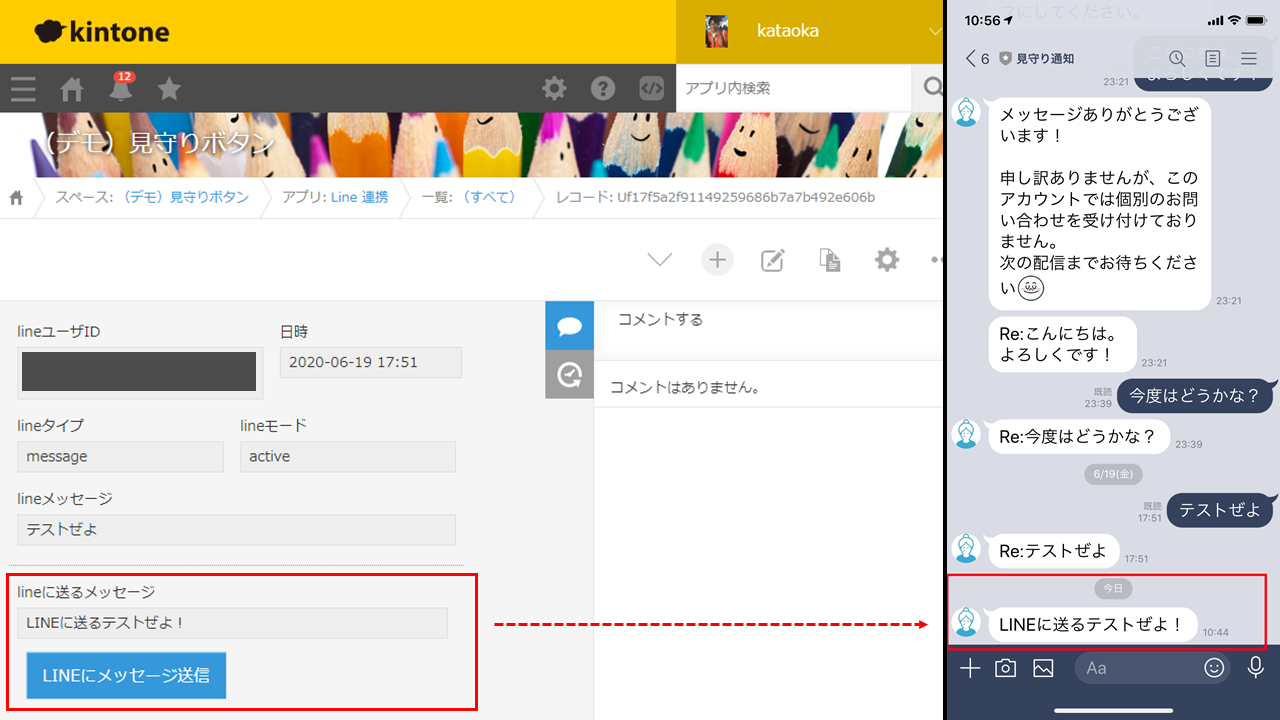Click the lineモード value active
This screenshot has width=1280, height=720.
click(348, 456)
